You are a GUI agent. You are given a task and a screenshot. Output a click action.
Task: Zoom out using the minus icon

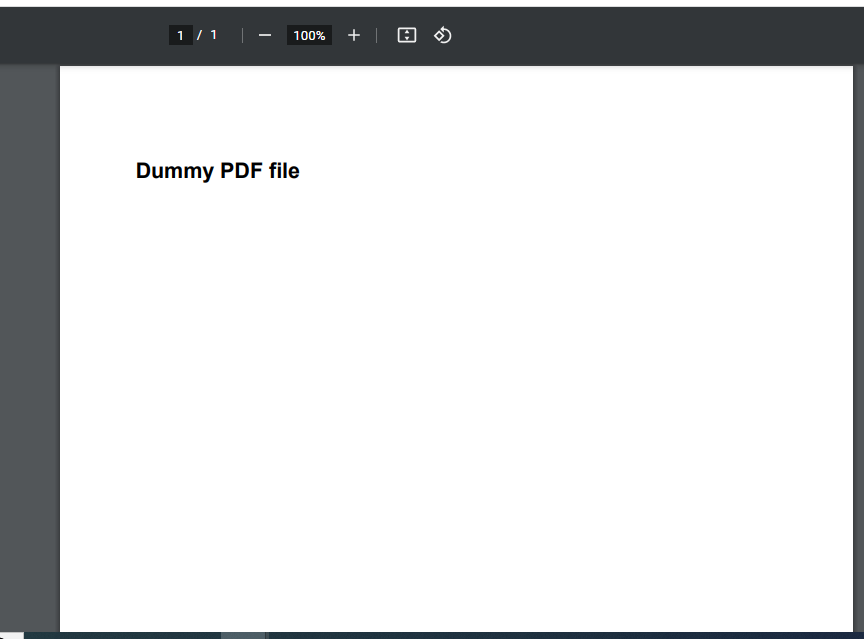point(265,35)
